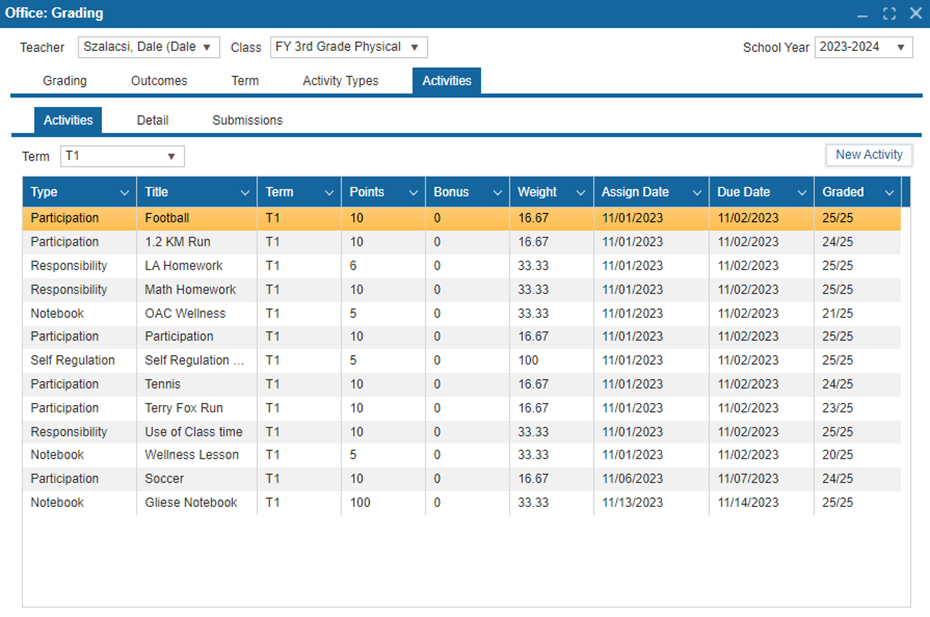Switch to the Outcomes tab

pos(159,81)
